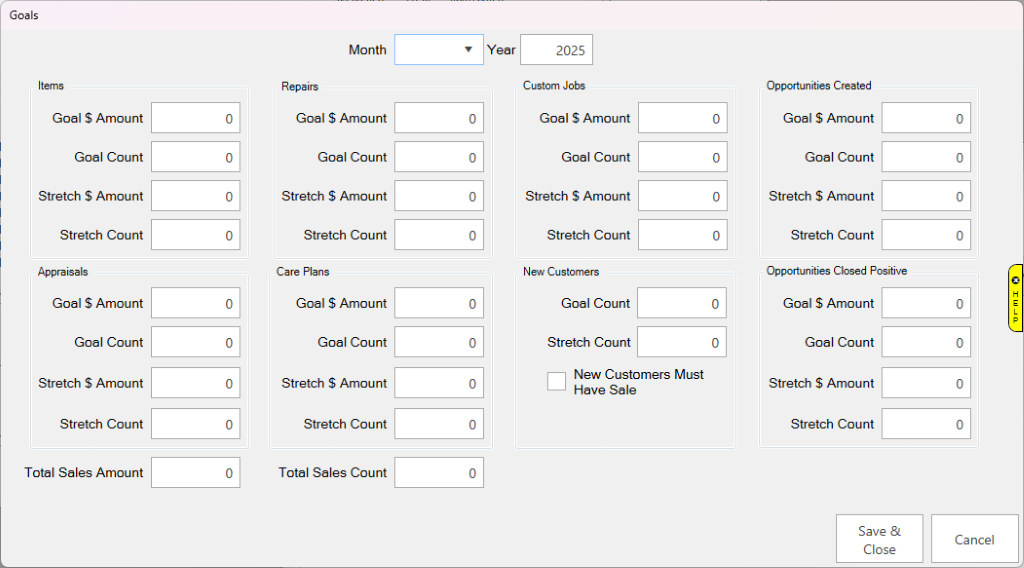Image resolution: width=1024 pixels, height=568 pixels.
Task: Focus the Repairs Goal Count field
Action: (439, 157)
